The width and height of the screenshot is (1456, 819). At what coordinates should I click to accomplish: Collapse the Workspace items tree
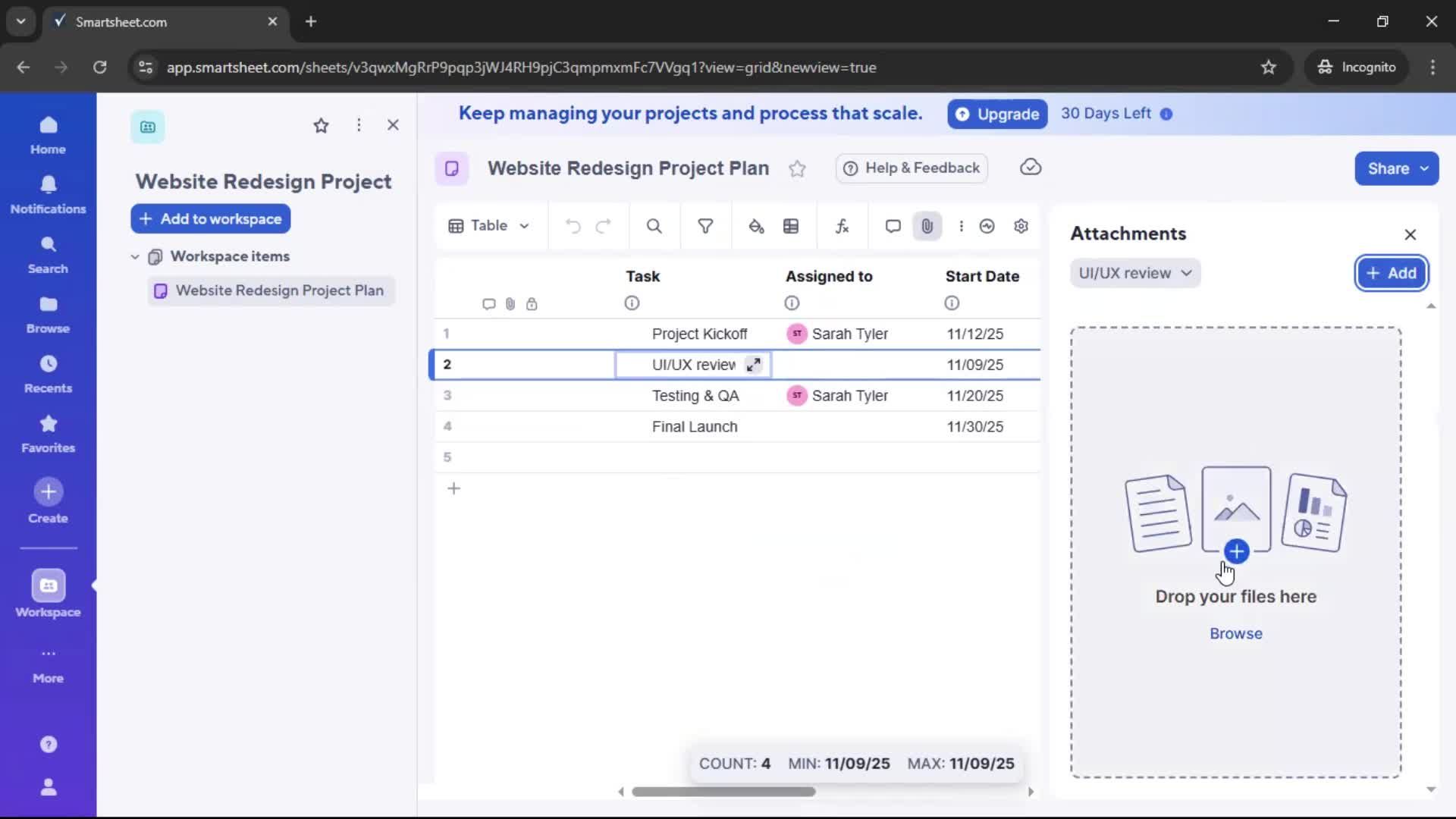pos(135,256)
